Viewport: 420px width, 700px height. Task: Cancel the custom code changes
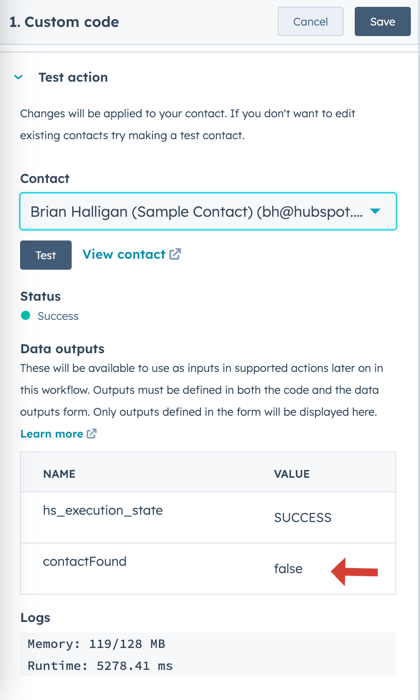click(311, 21)
